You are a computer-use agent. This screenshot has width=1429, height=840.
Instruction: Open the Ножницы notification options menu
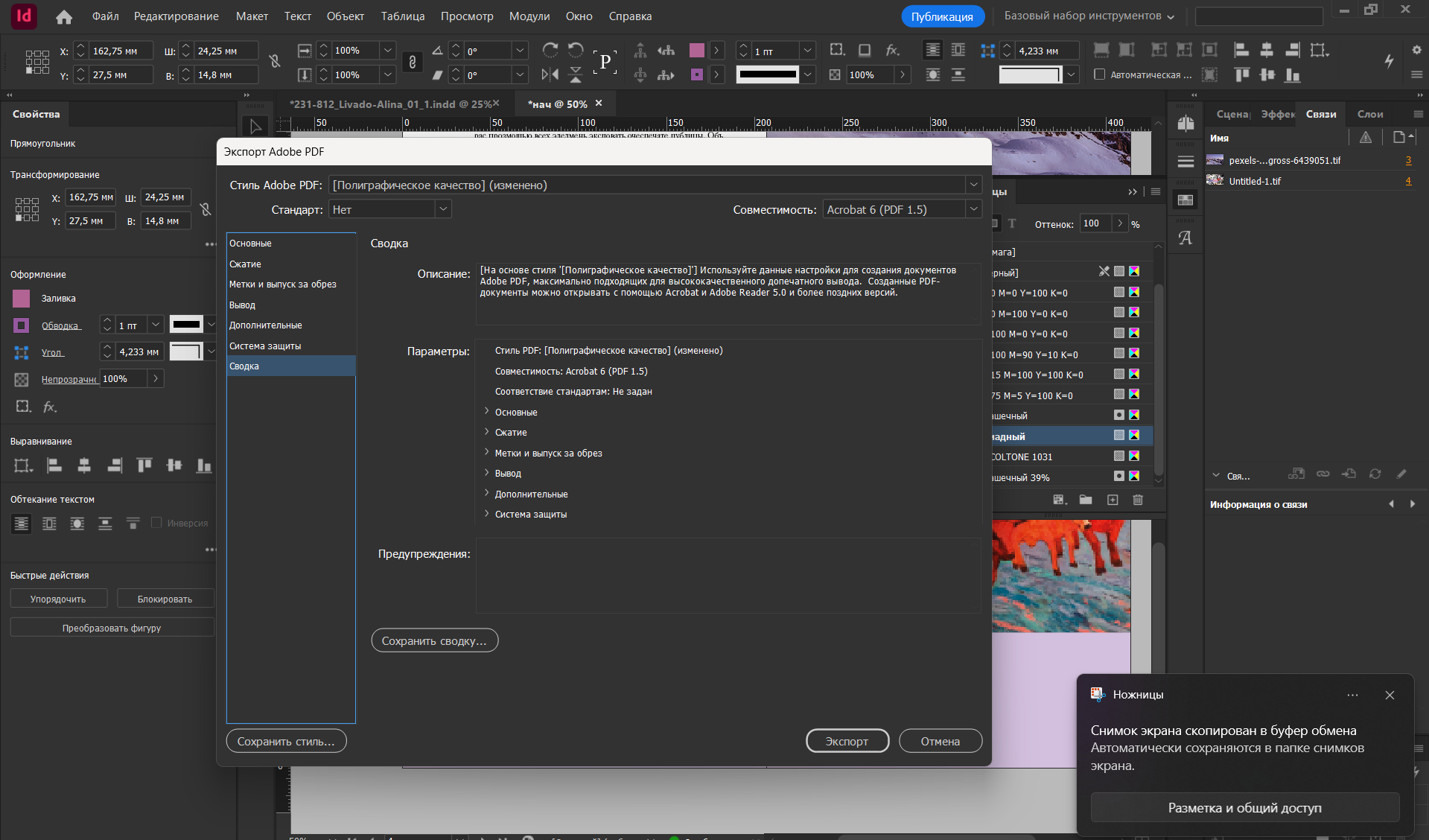tap(1352, 695)
